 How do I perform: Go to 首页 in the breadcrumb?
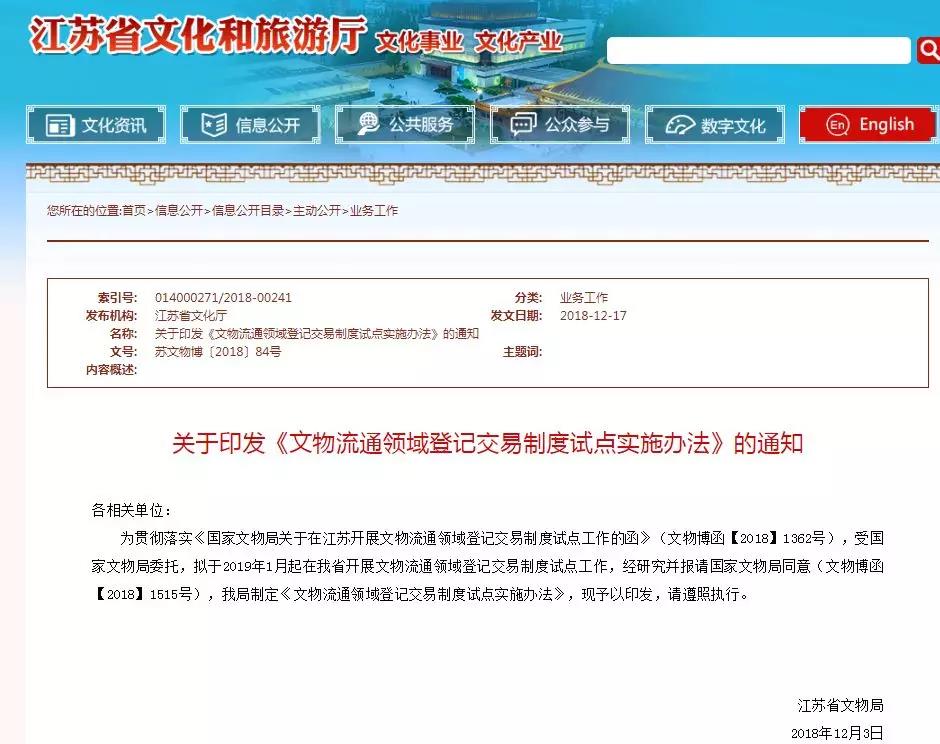(134, 211)
